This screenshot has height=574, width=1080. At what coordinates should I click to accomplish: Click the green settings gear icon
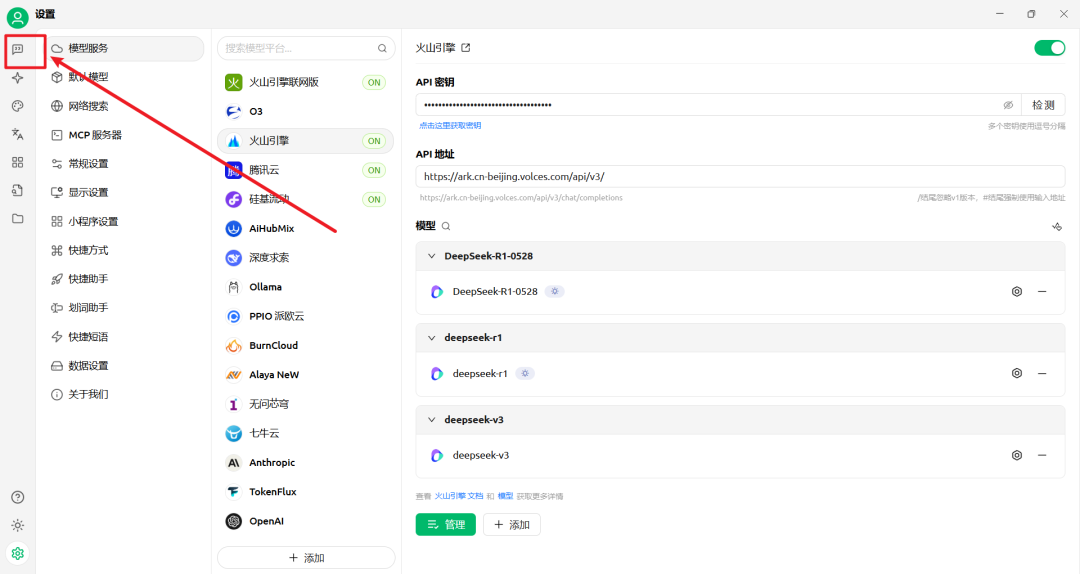pos(18,553)
